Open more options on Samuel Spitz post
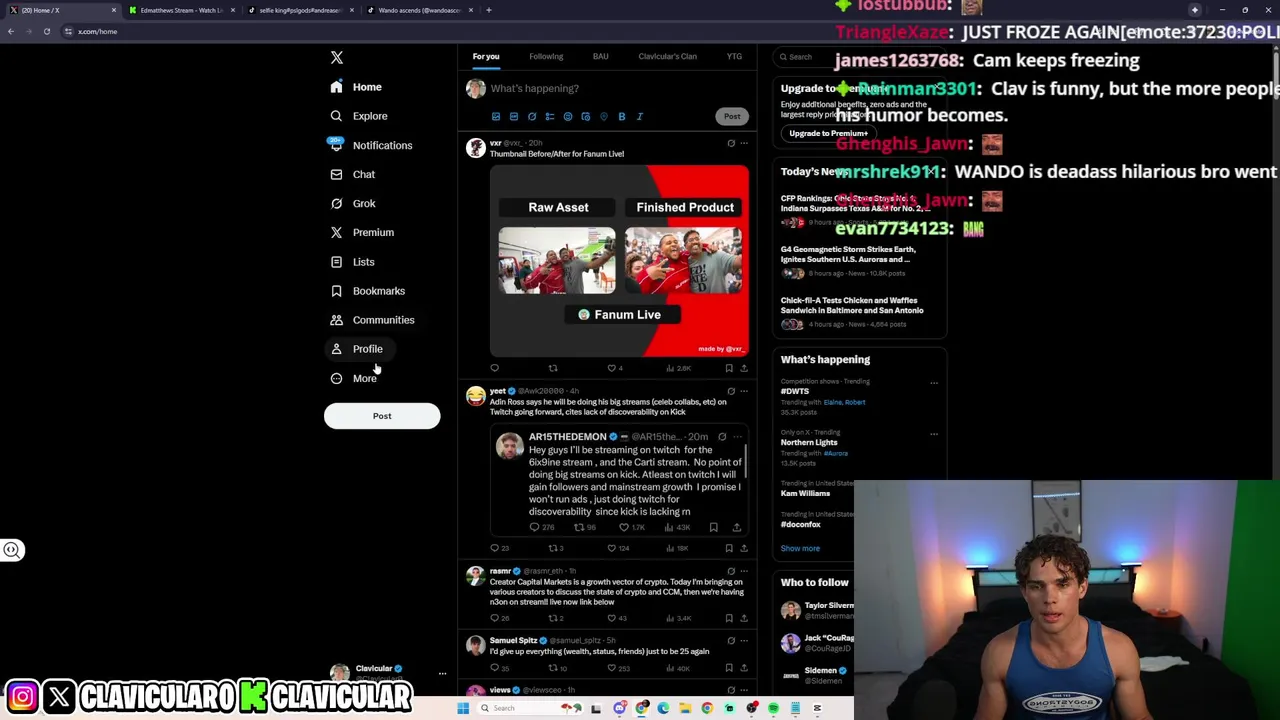This screenshot has height=720, width=1280. (744, 640)
